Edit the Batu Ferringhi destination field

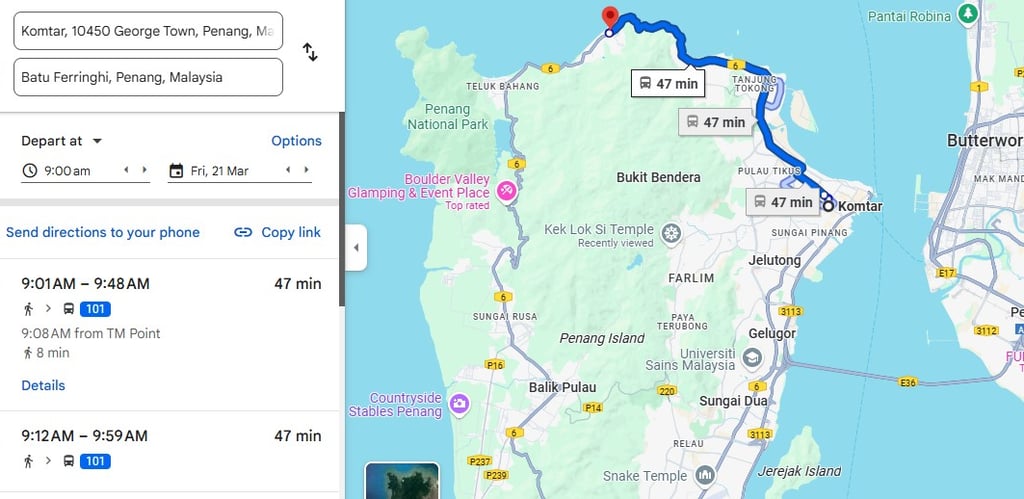tap(148, 77)
